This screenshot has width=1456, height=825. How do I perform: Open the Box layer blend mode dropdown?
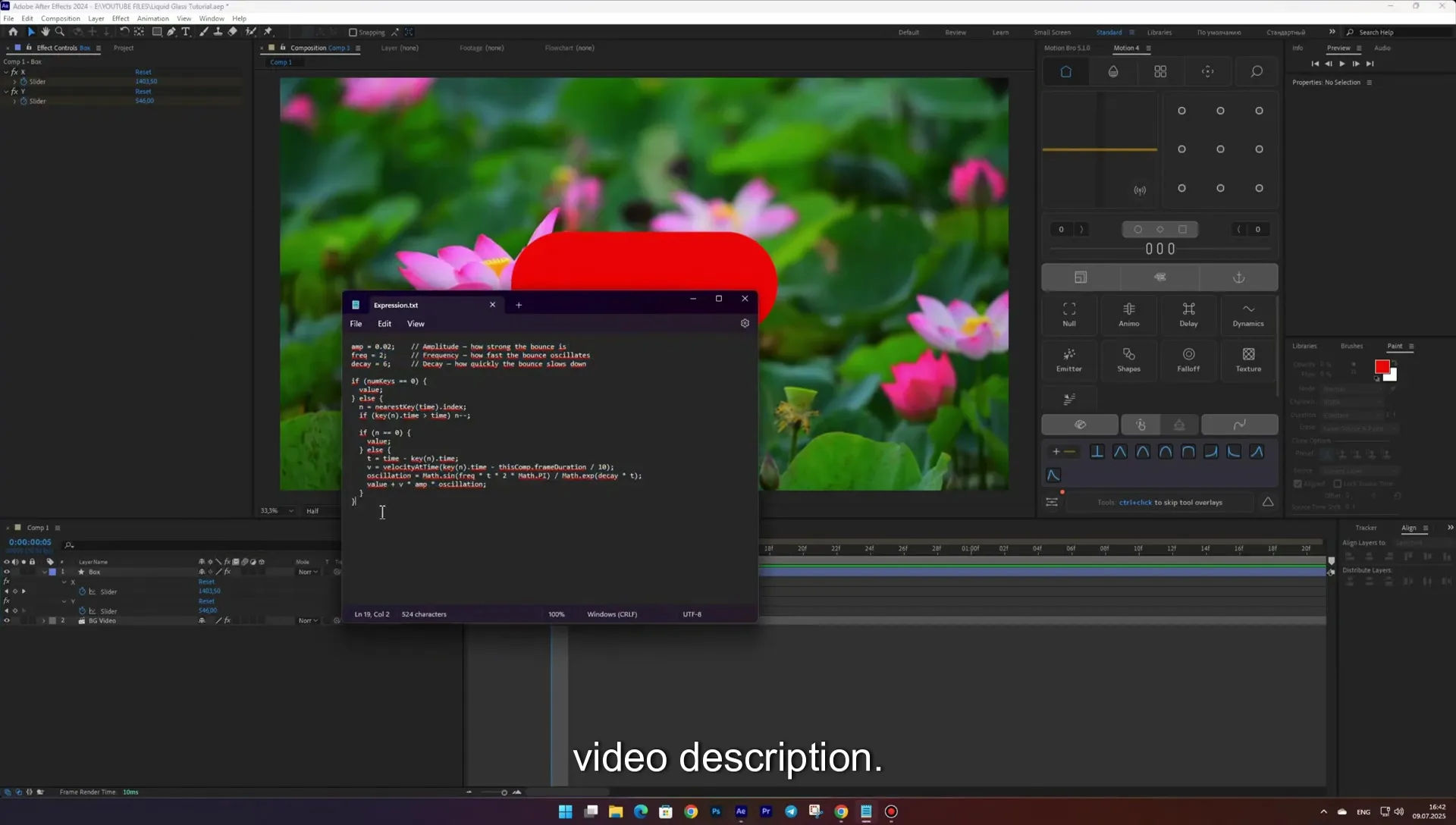point(308,572)
